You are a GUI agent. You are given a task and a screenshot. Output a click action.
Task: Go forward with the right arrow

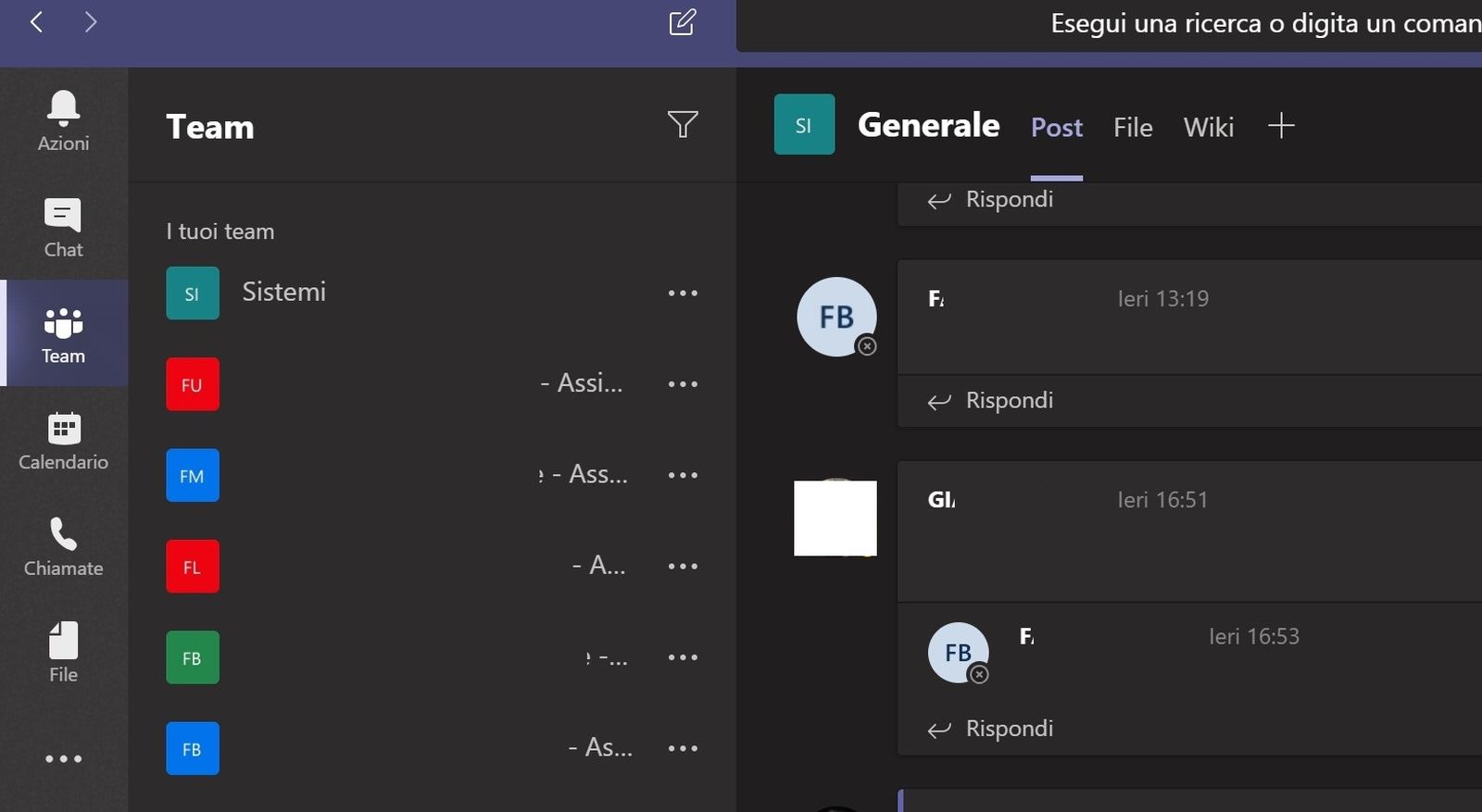pos(90,21)
